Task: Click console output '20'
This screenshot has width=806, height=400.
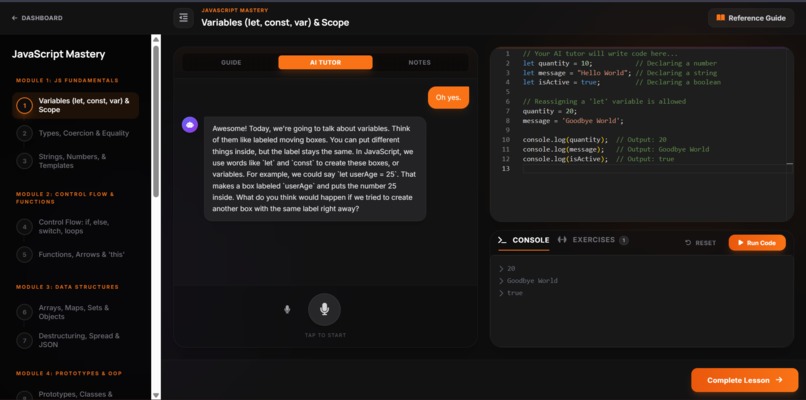Action: 511,268
